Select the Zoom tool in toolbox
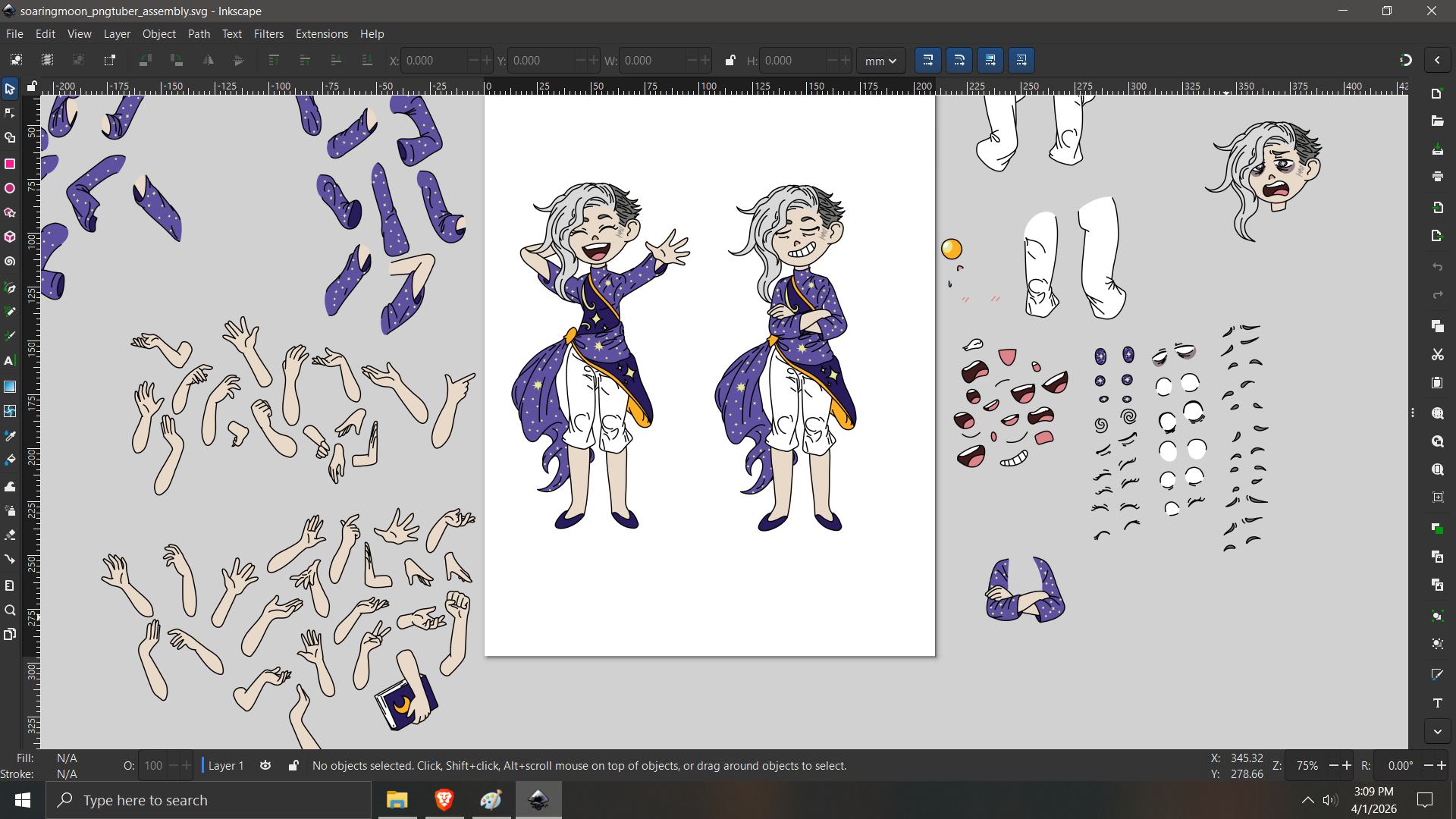The image size is (1456, 819). click(x=10, y=610)
